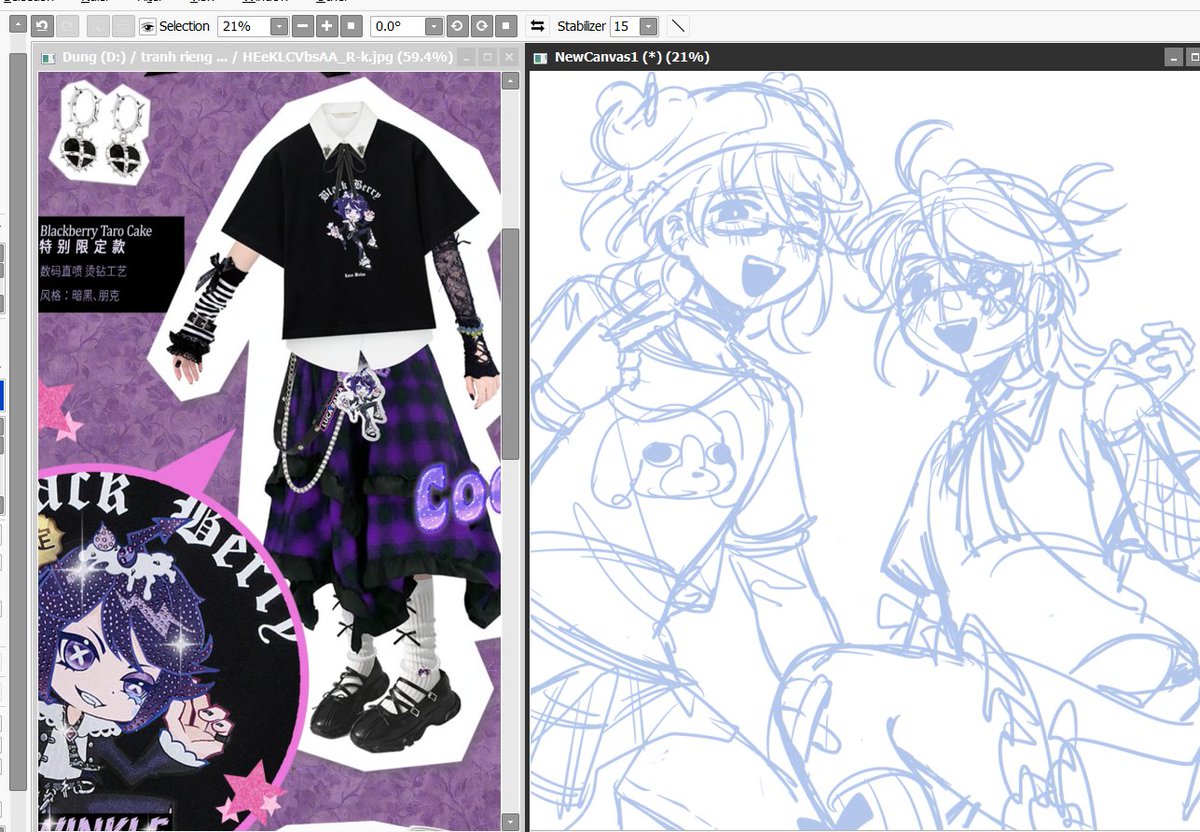1200x832 pixels.
Task: Click the 21% zoom value field
Action: coord(243,26)
